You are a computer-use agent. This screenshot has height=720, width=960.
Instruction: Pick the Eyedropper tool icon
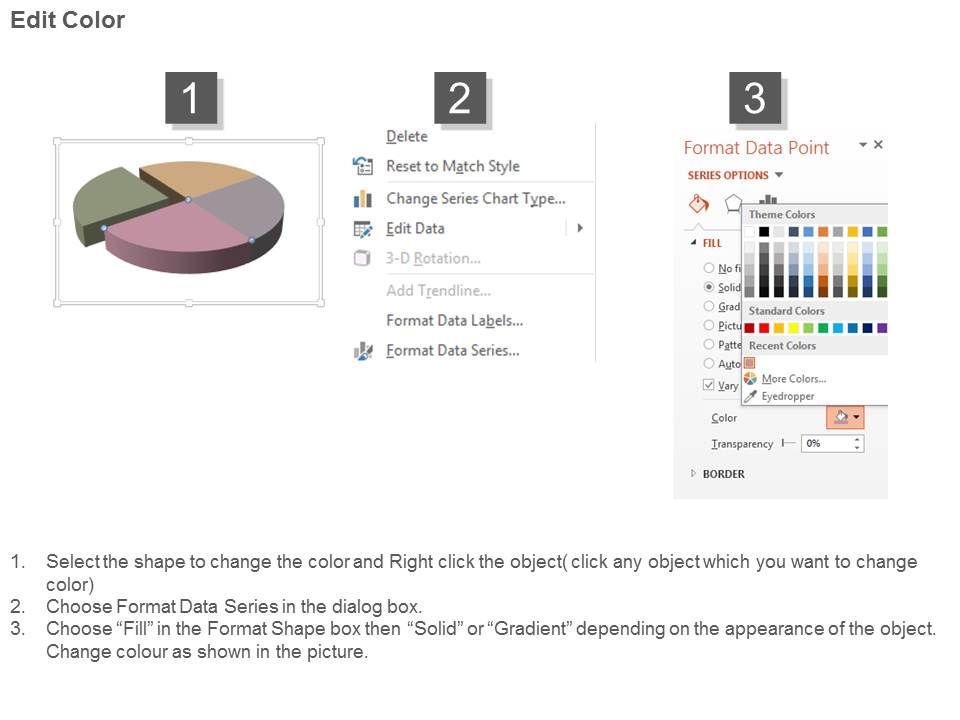coord(750,396)
